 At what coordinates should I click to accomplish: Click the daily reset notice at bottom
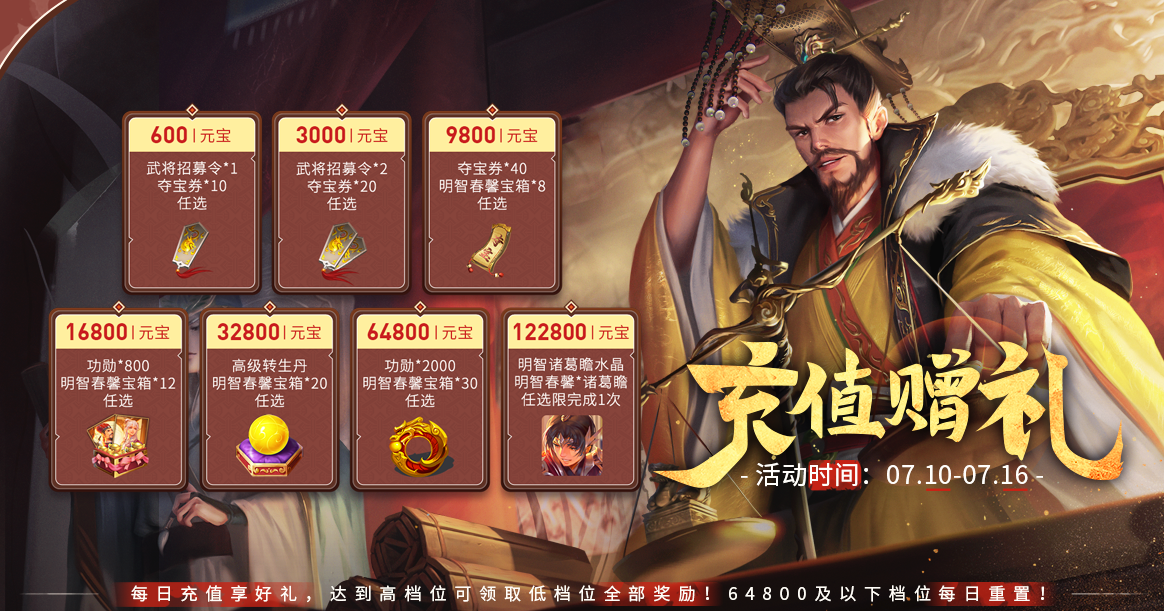pos(590,594)
